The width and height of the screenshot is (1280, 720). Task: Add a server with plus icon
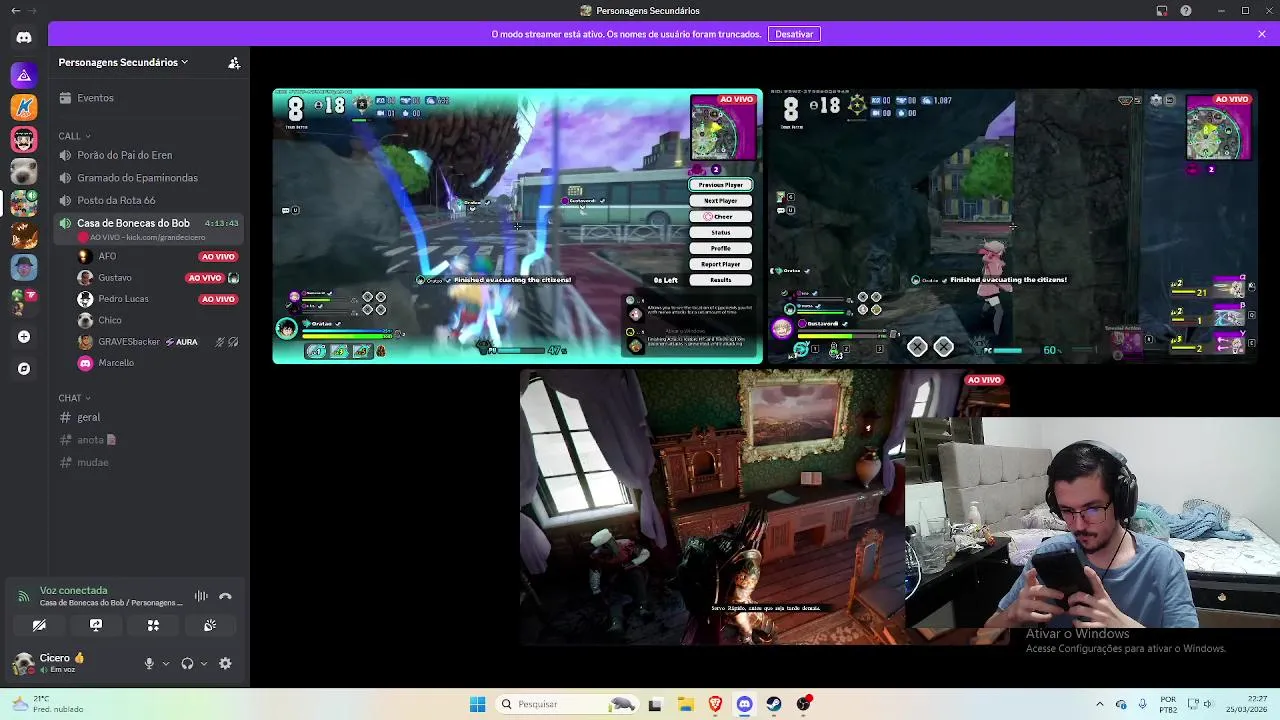tap(24, 337)
